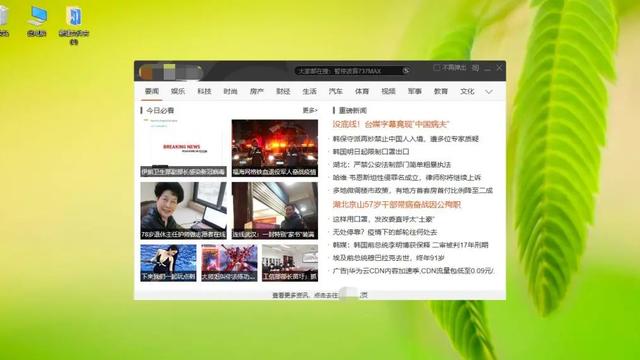Switch to the 科技 tab
This screenshot has height=360, width=640.
(x=204, y=91)
